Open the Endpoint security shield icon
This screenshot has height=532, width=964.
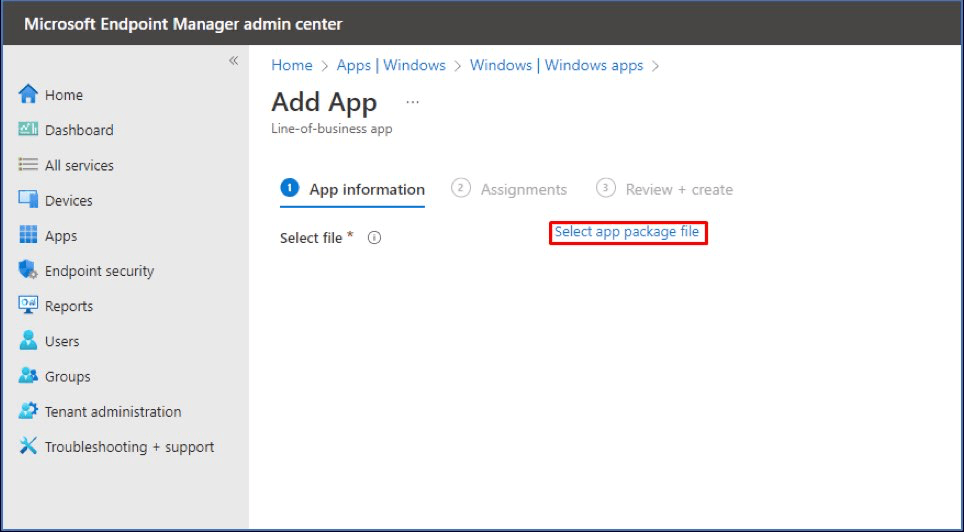coord(28,270)
